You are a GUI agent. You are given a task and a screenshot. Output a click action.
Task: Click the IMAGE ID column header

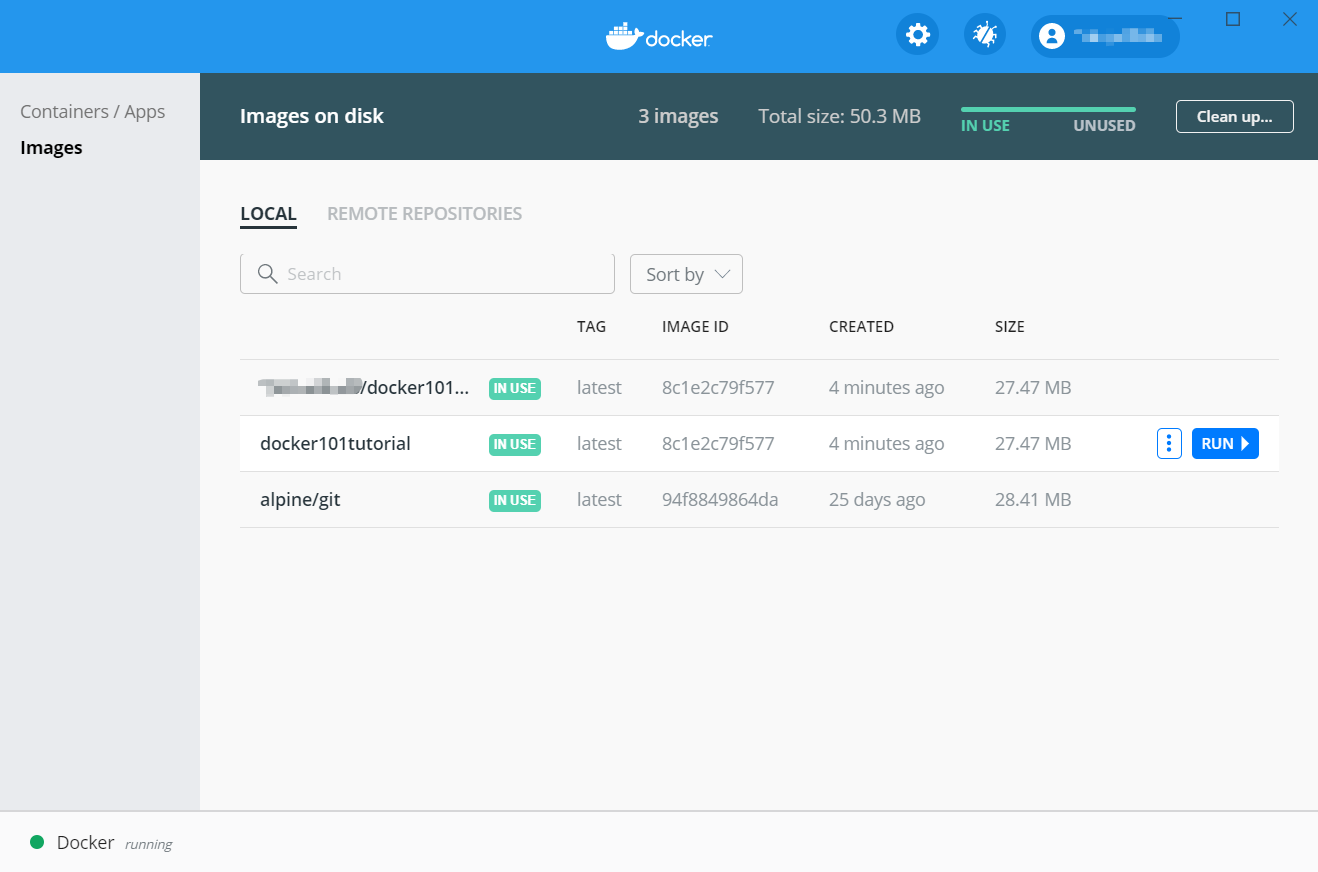coord(695,327)
